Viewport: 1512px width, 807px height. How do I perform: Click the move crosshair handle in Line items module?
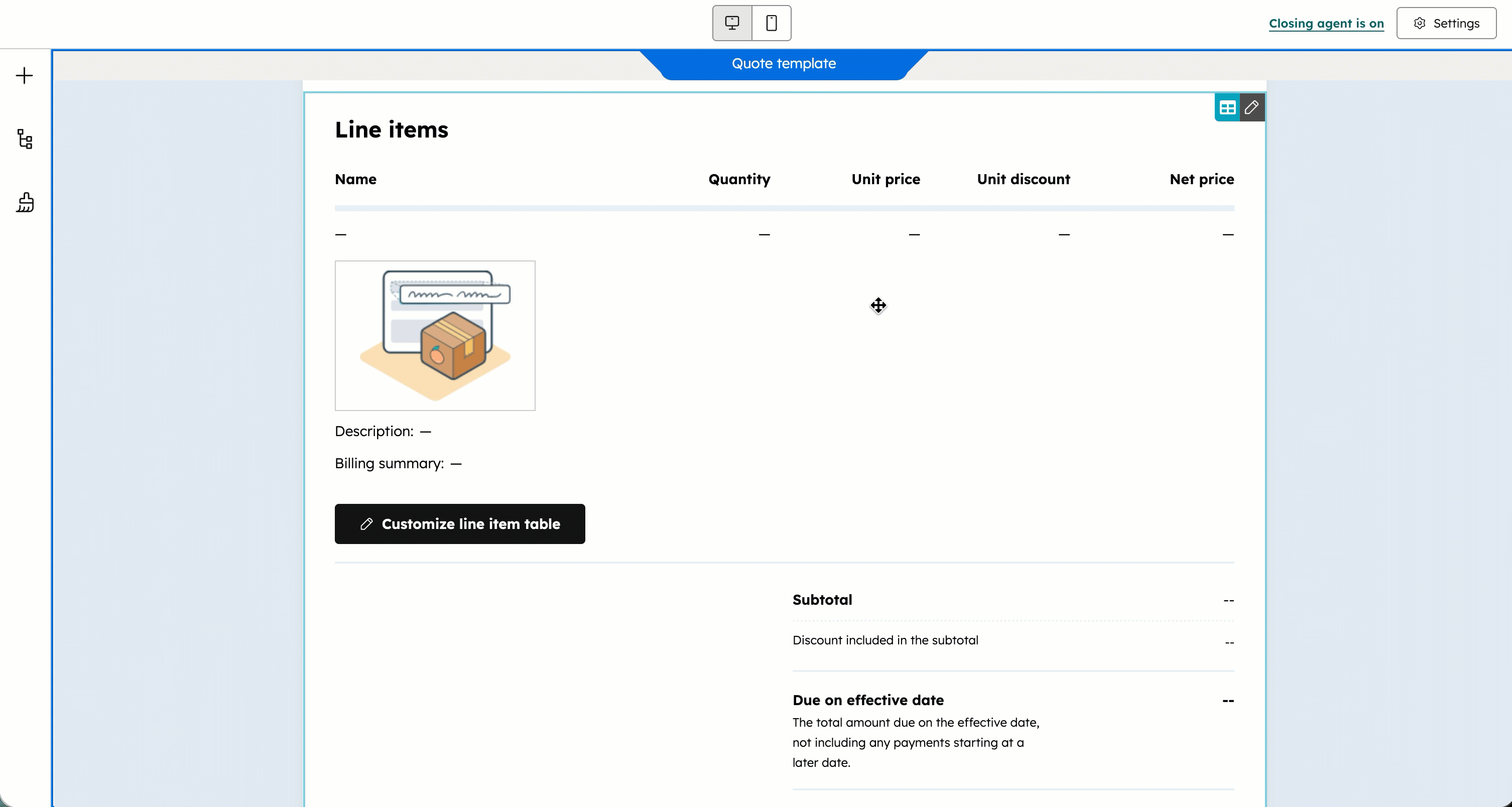[877, 305]
